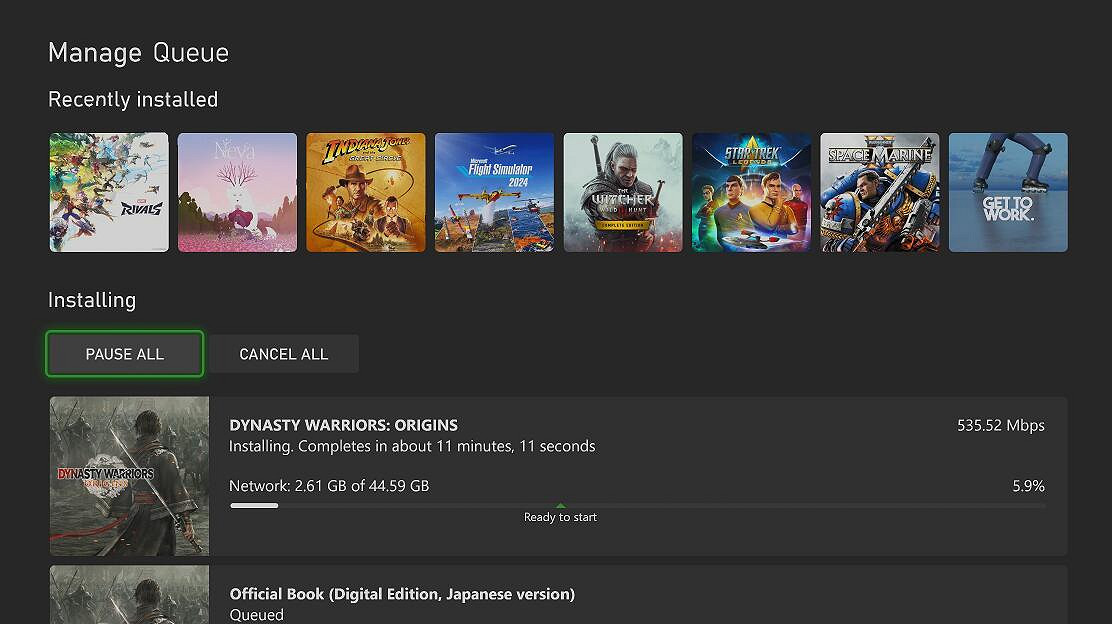Open Indiana Jones and the Great Circle
The height and width of the screenshot is (624, 1112).
point(365,192)
